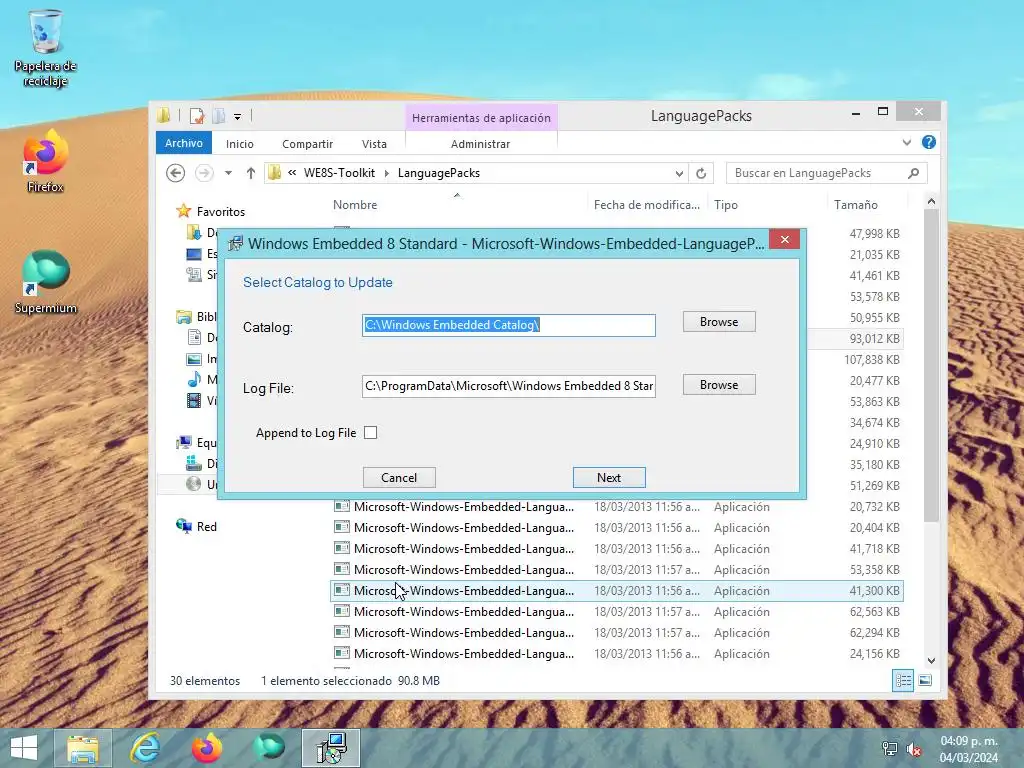
Task: Click the Catalog path input field
Action: pos(509,325)
